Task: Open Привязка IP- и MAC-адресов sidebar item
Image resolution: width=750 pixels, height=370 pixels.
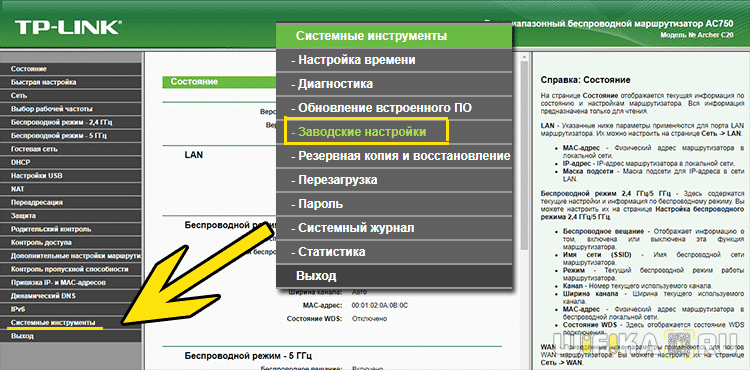Action: 71,283
